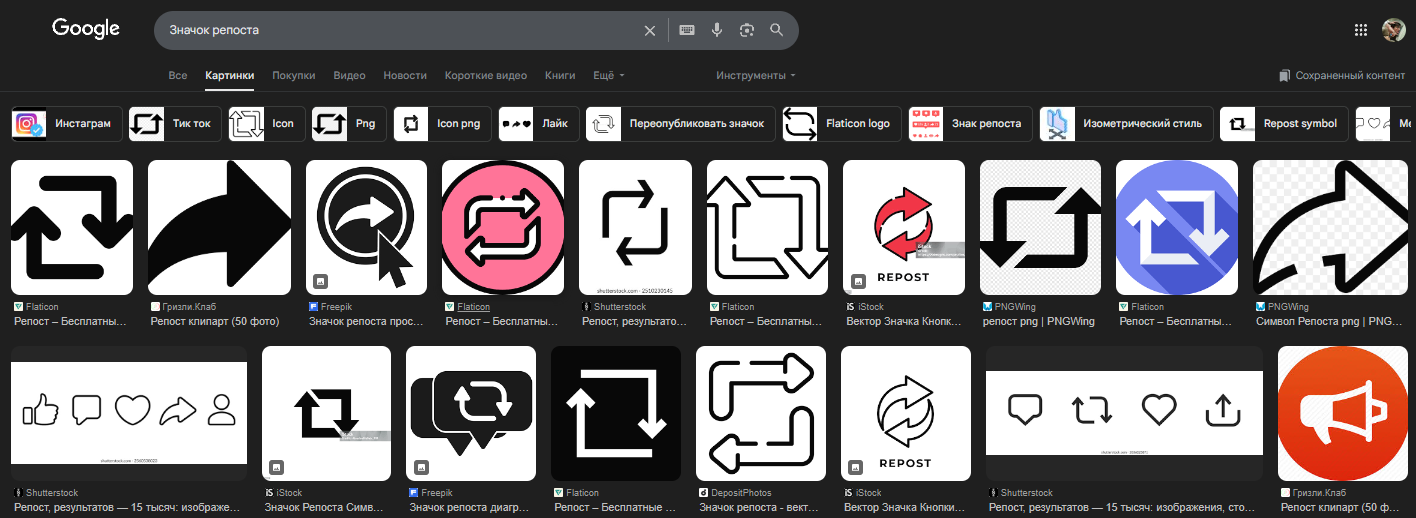Switch to the Видео tab
The image size is (1416, 518).
click(349, 76)
